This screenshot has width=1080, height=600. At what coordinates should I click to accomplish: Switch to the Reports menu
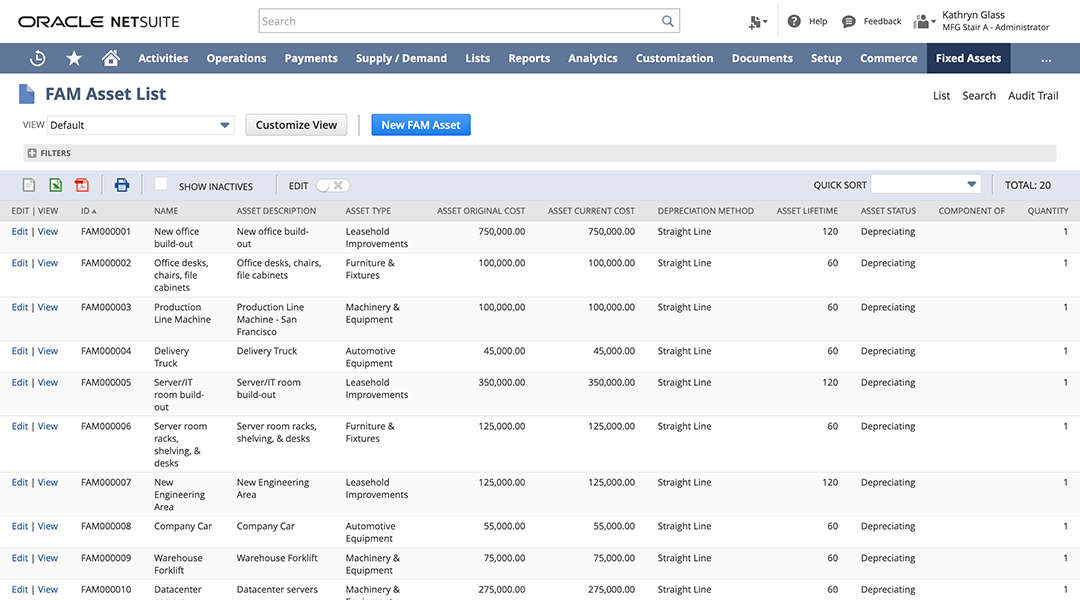(529, 58)
